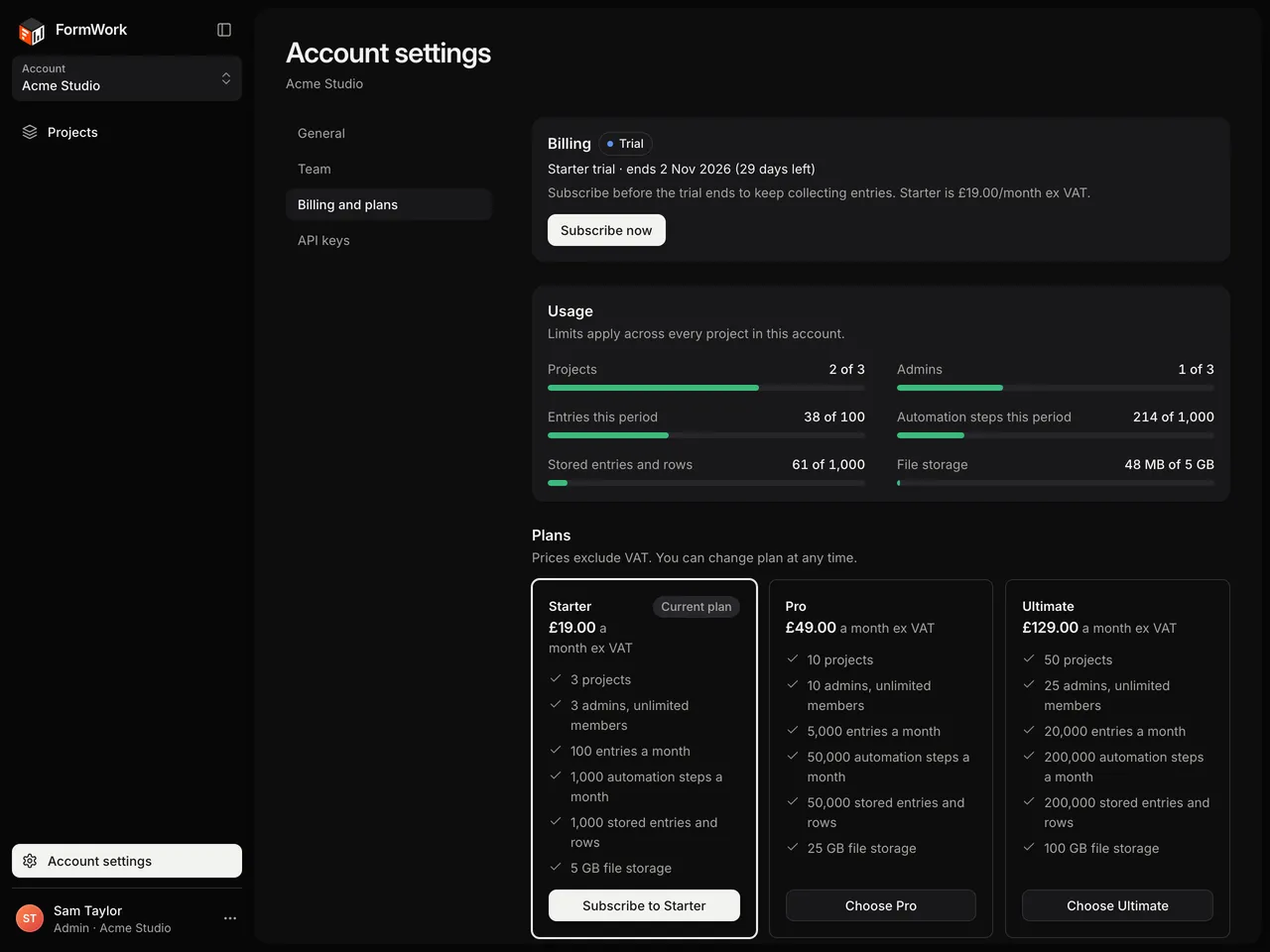Screen dimensions: 1270x952
Task: Click the Admins usage progress bar
Action: pyautogui.click(x=1056, y=388)
